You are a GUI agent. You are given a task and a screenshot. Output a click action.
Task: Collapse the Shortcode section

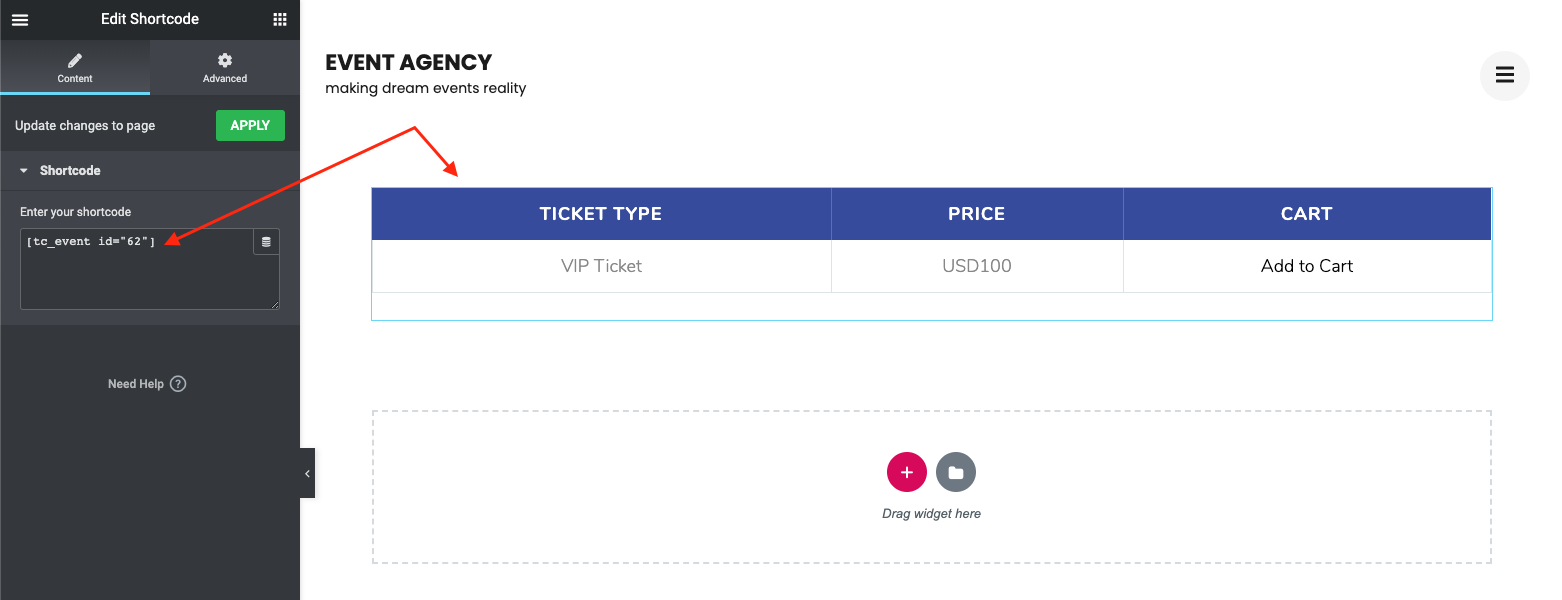(x=24, y=170)
